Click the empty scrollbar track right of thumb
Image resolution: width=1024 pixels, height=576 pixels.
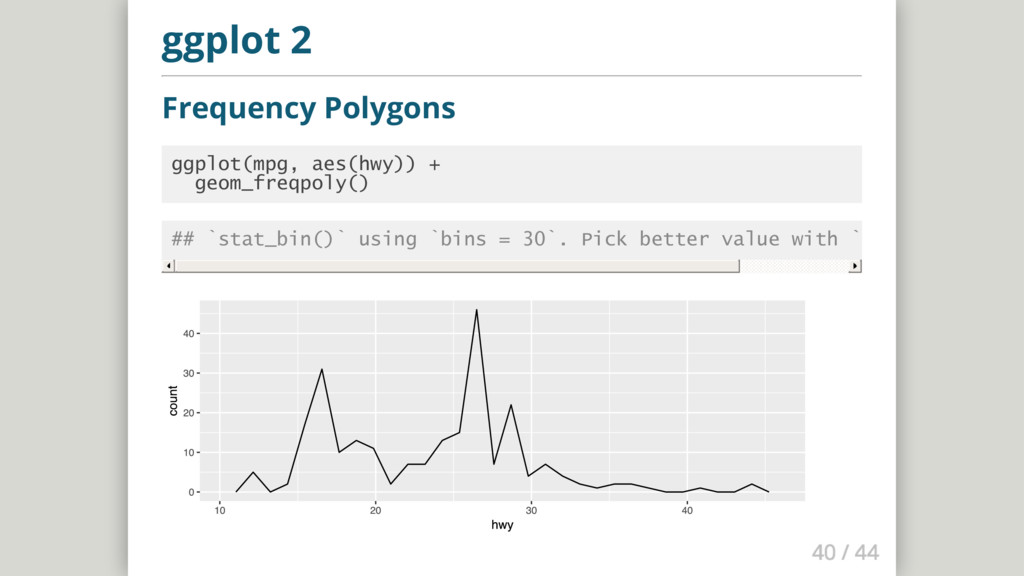794,266
